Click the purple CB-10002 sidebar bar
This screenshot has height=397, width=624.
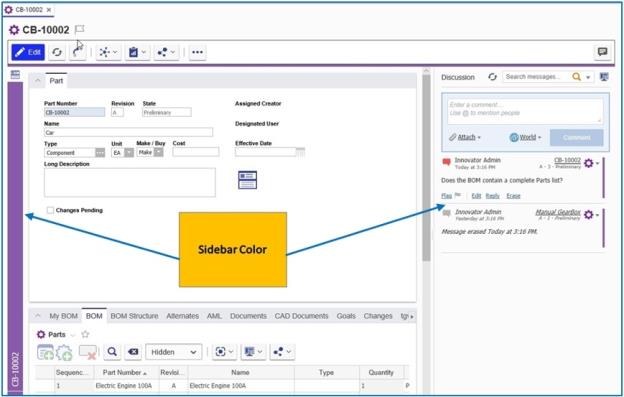[15, 238]
